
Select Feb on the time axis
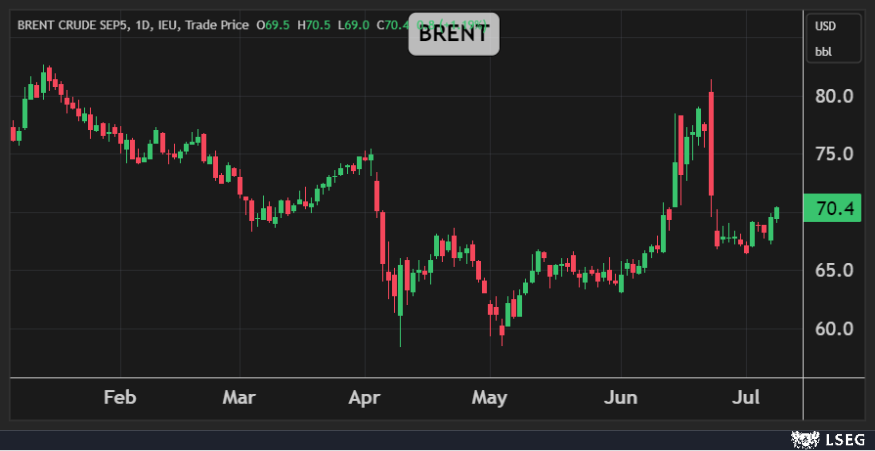pos(120,398)
